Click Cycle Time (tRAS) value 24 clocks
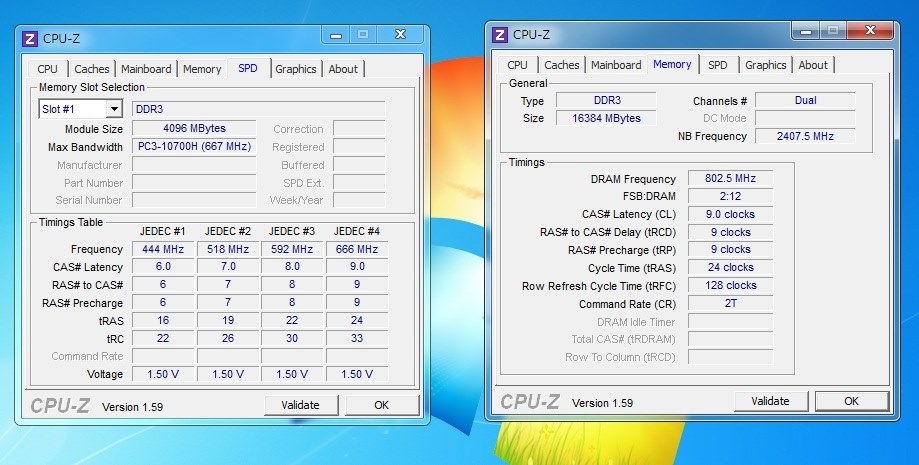This screenshot has width=919, height=465. point(730,267)
